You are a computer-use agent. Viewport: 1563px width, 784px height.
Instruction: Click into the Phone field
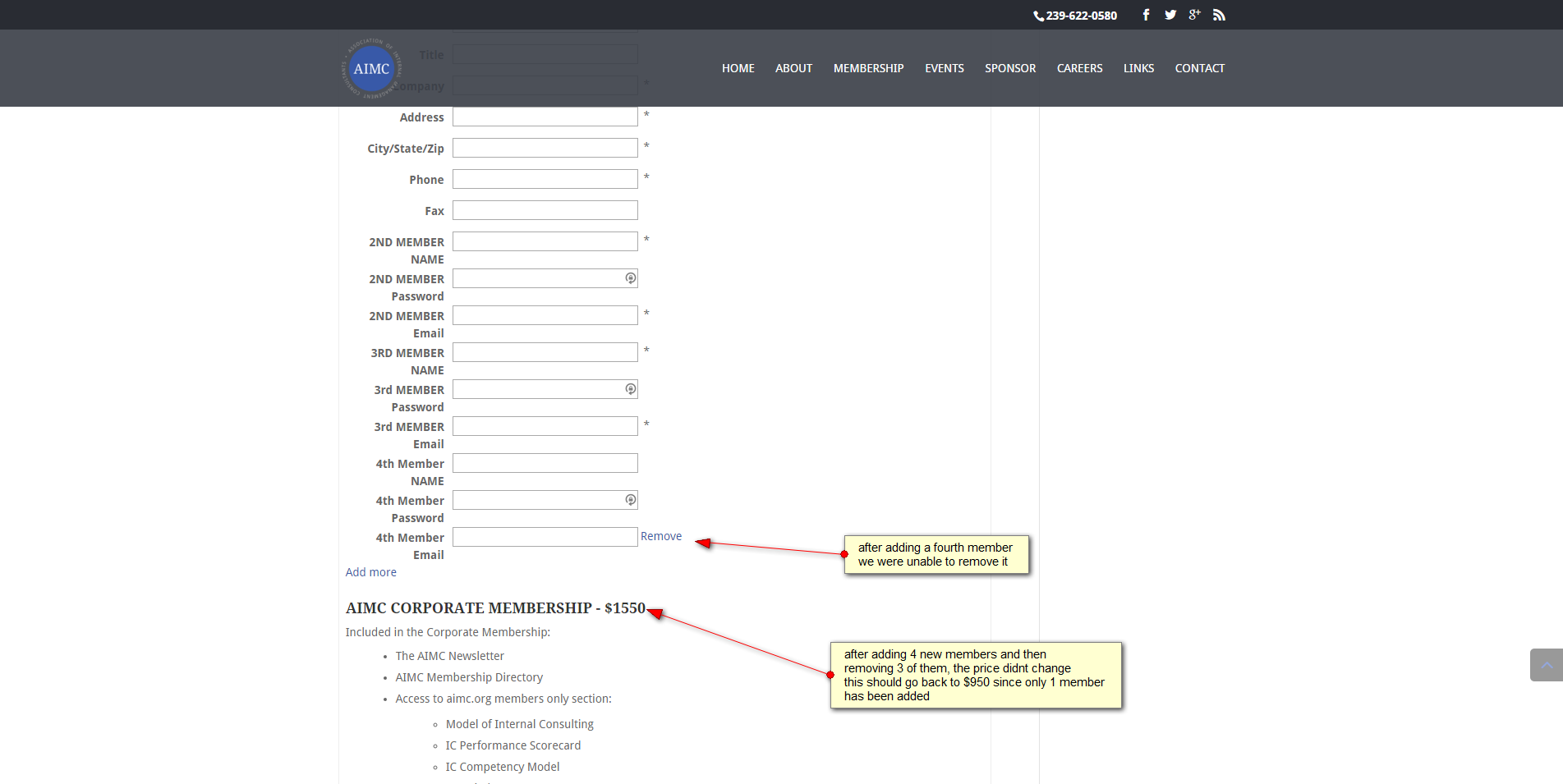(545, 179)
